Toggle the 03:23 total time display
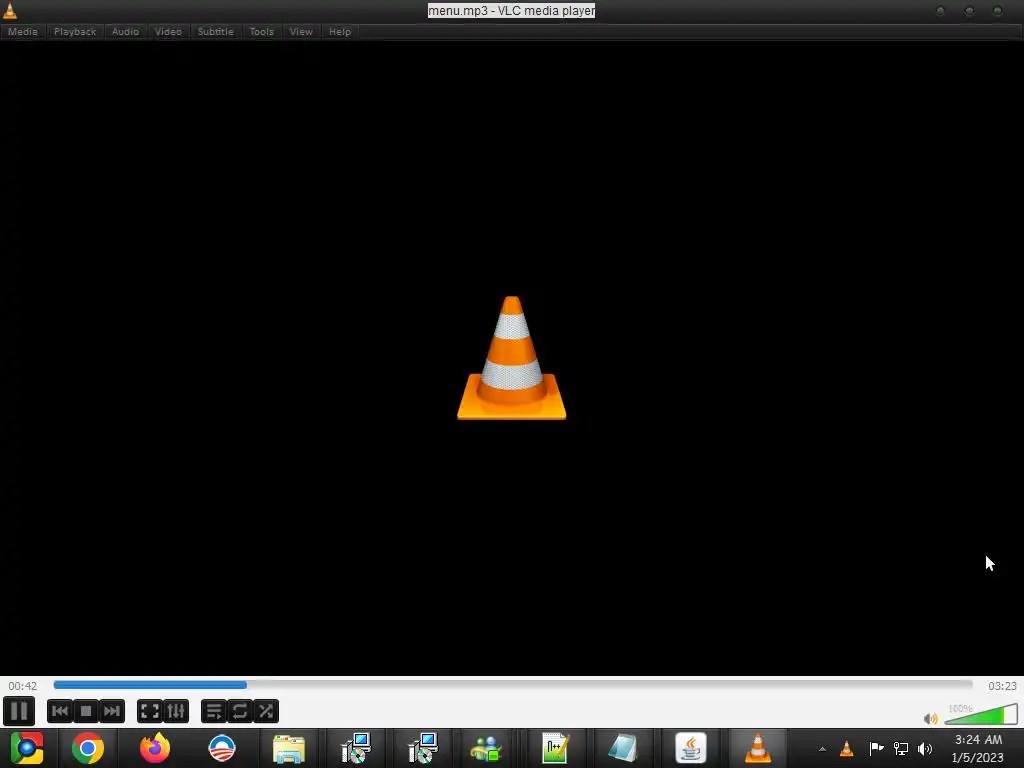This screenshot has height=768, width=1024. coord(1002,686)
